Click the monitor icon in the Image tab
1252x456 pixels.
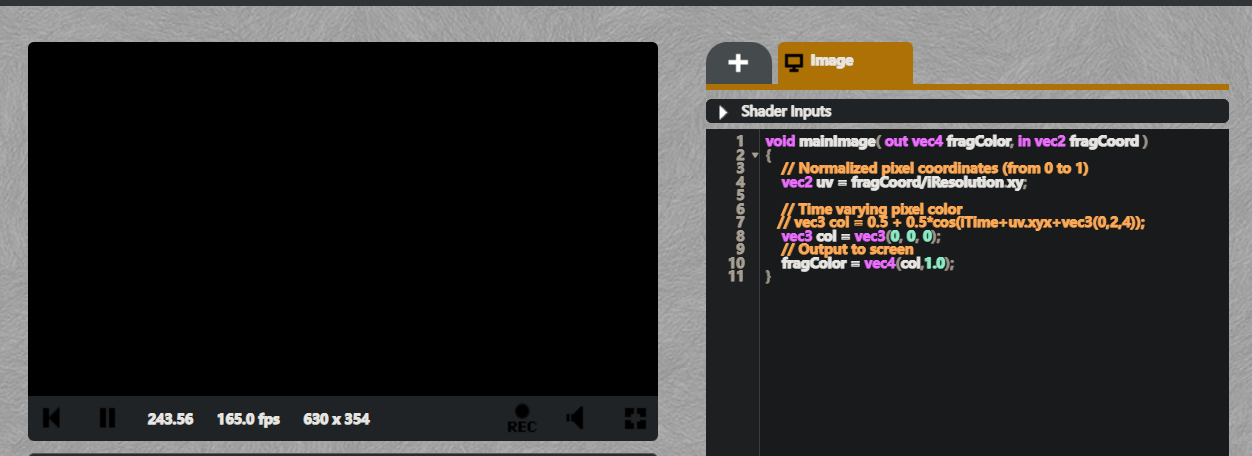pyautogui.click(x=794, y=63)
